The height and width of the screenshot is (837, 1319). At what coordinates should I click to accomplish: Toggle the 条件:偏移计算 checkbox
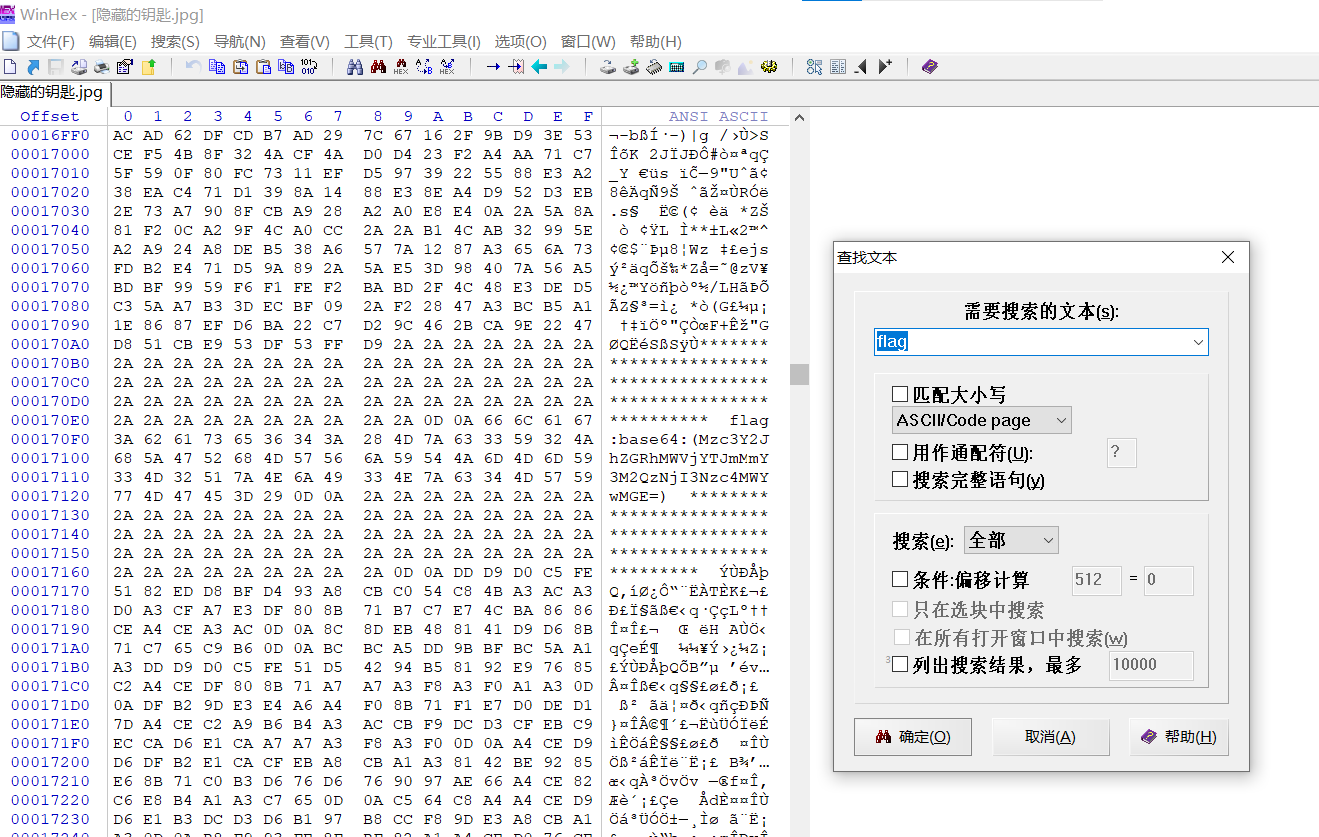900,579
